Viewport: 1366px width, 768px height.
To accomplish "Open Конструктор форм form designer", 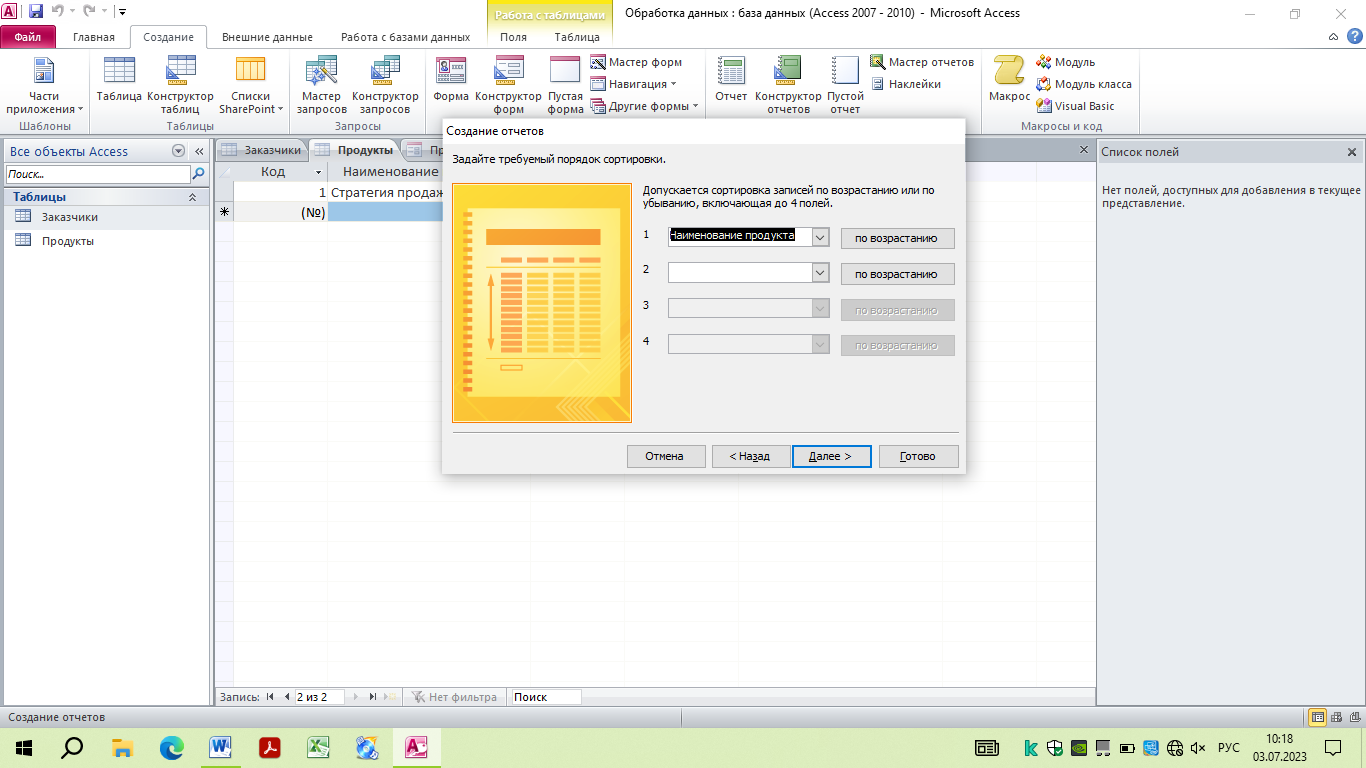I will pos(508,86).
